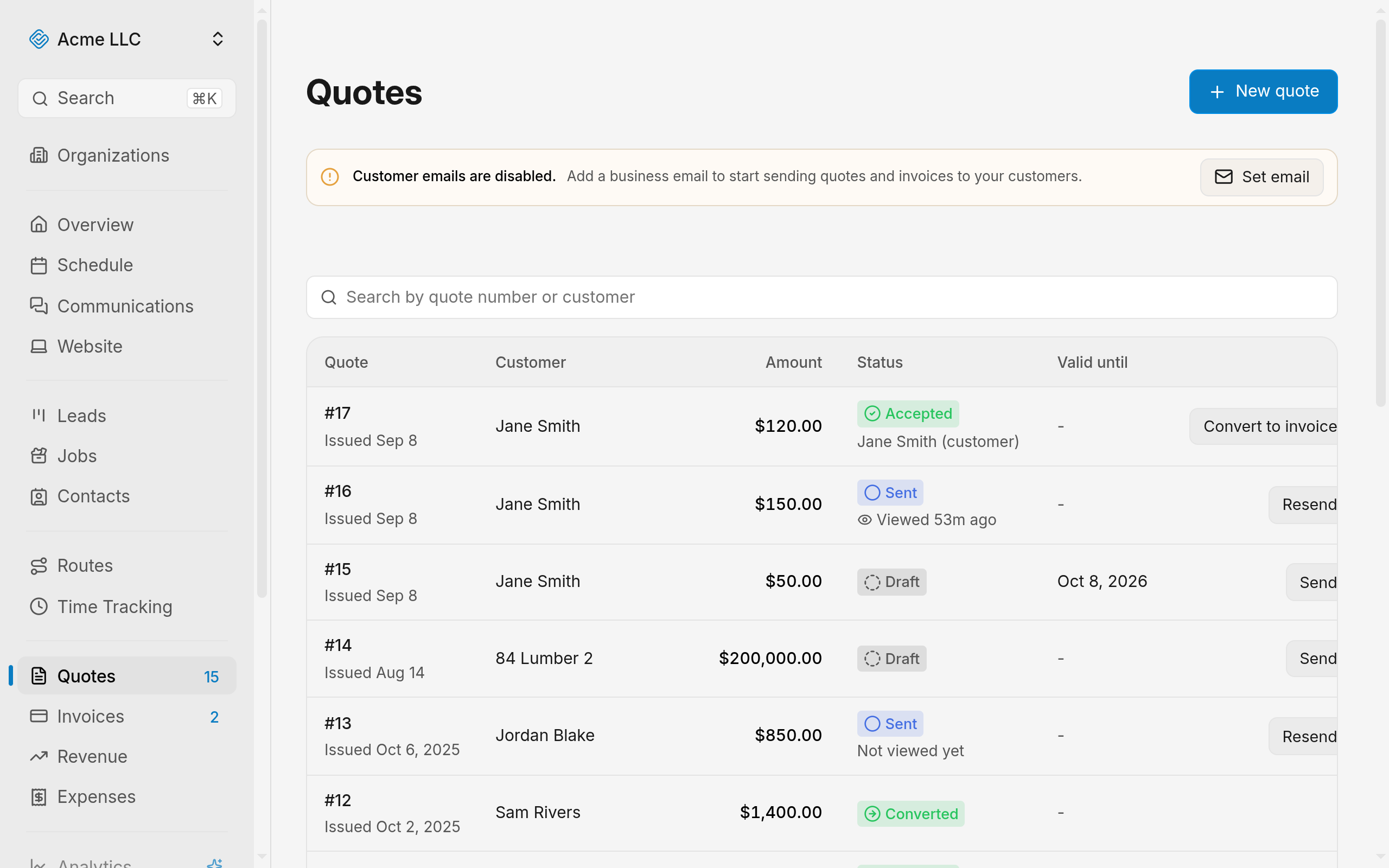Click the Draft badge on quote #15
Screen dimensions: 1389x868
[892, 582]
